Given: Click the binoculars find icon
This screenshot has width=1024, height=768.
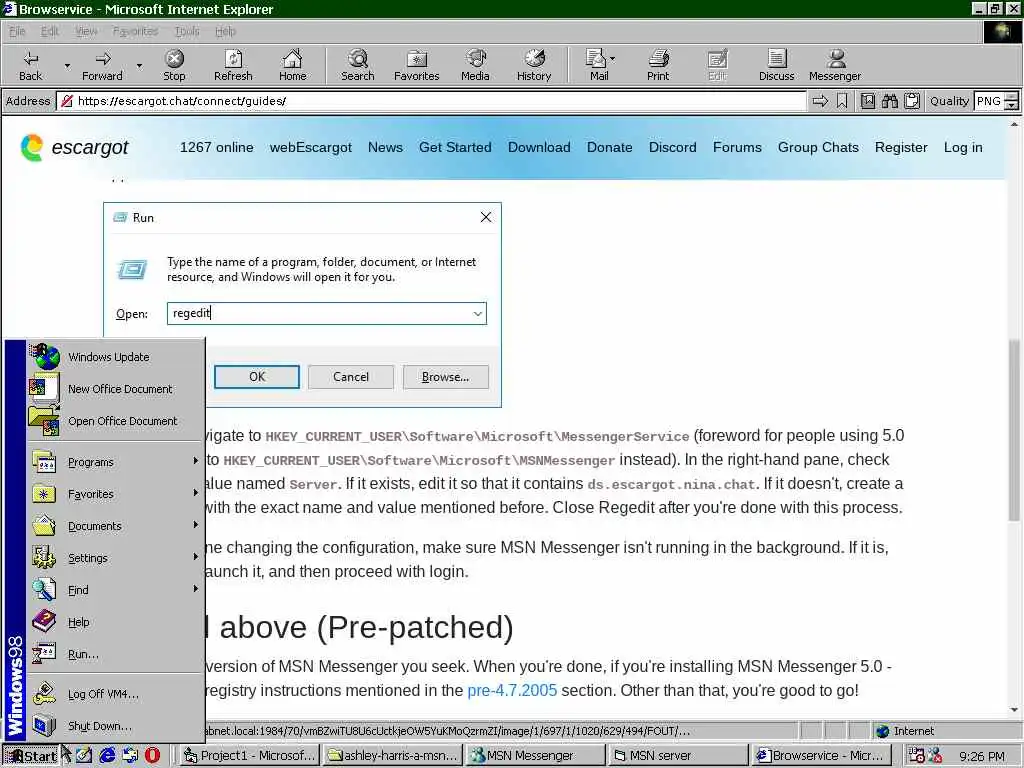Looking at the screenshot, I should [x=889, y=101].
